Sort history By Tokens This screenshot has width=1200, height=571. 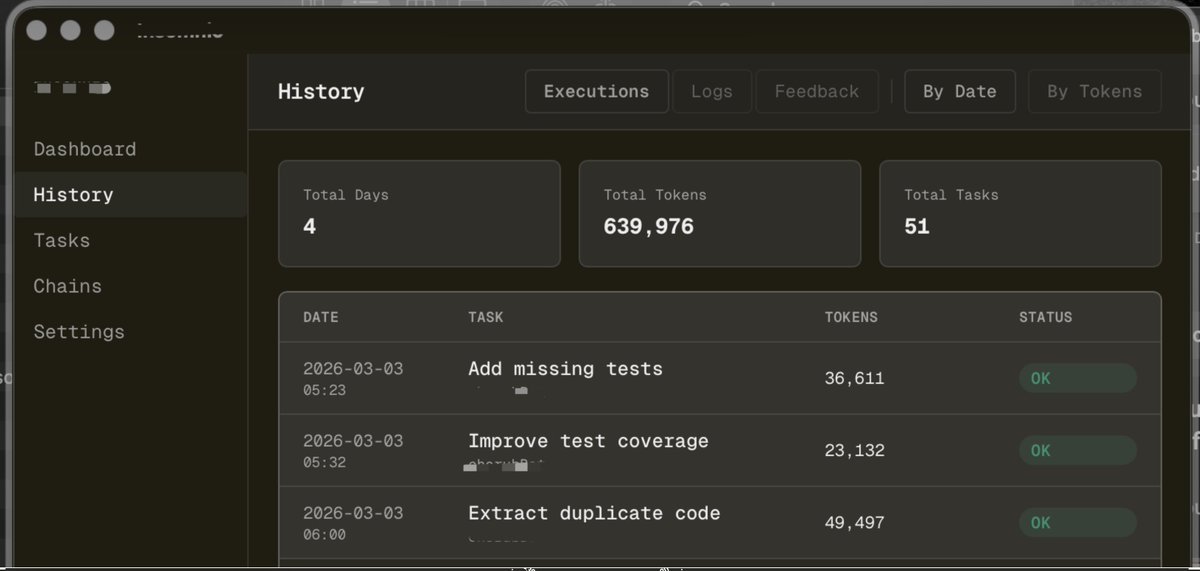point(1094,91)
